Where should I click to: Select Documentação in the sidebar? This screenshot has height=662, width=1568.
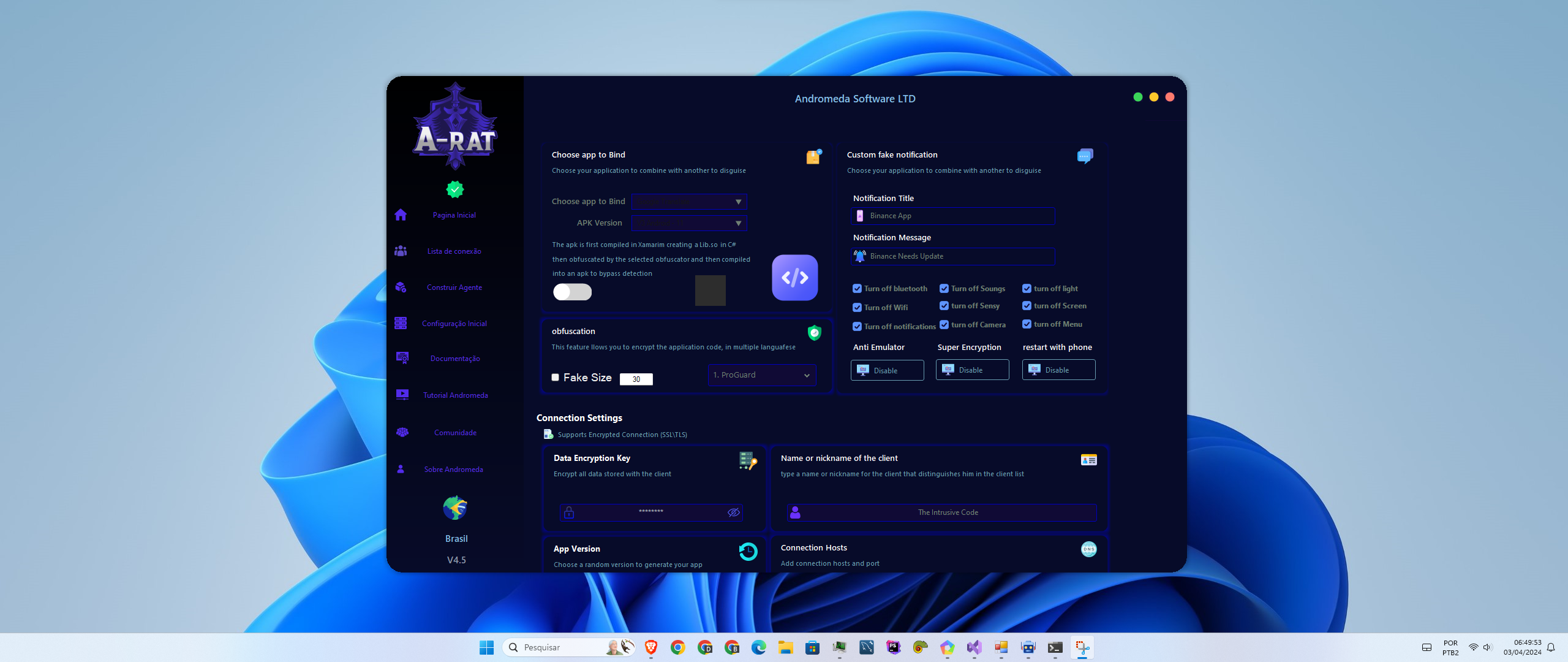tap(454, 359)
